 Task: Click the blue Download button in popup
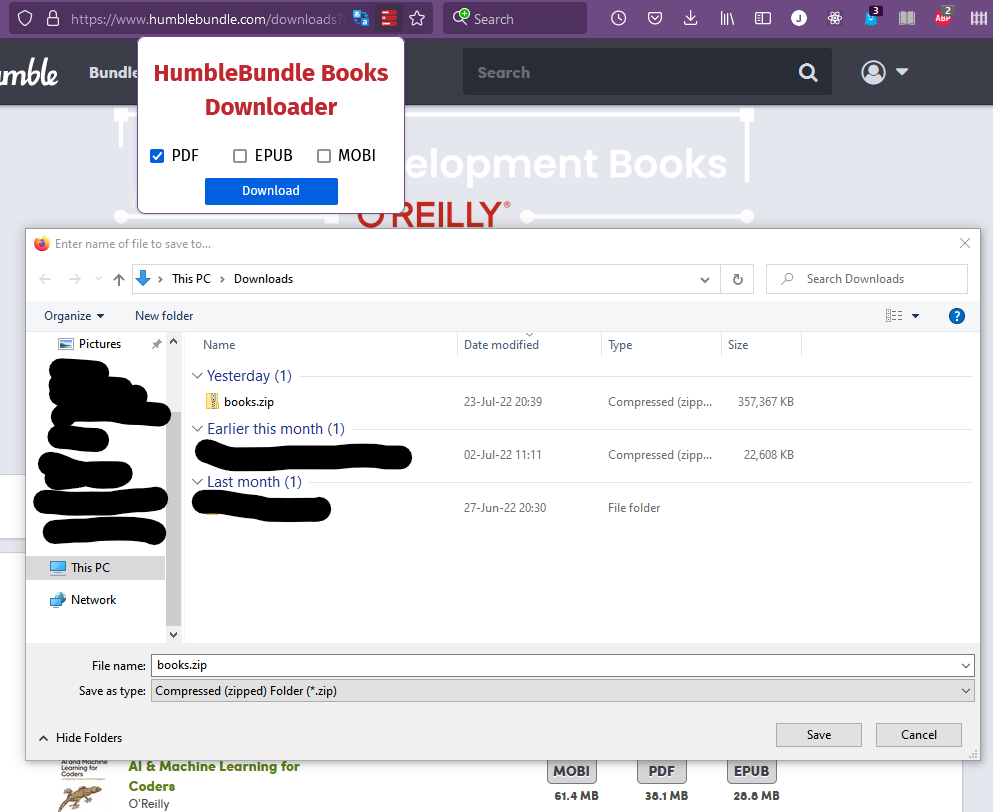point(271,191)
